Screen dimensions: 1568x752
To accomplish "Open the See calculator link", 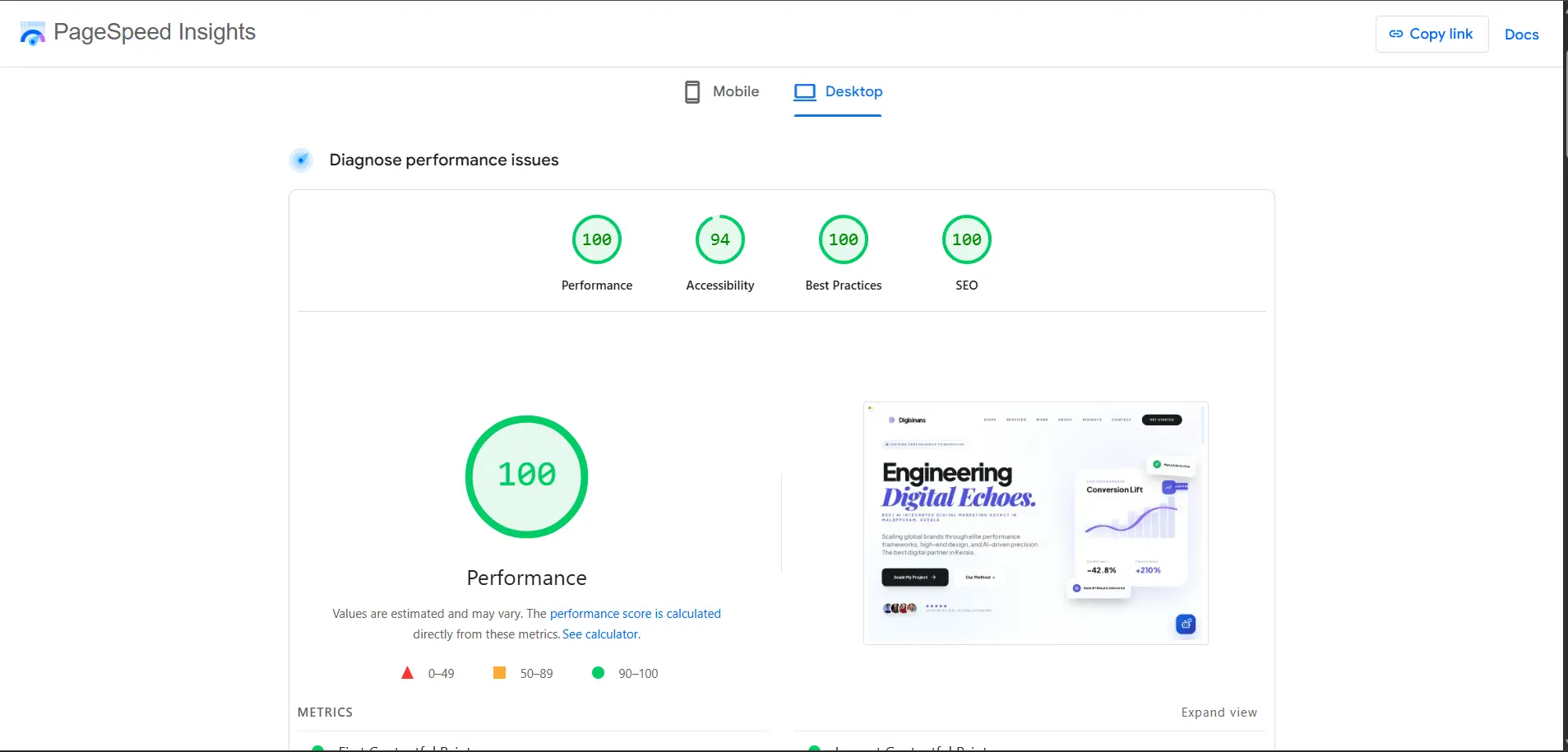I will tap(600, 634).
